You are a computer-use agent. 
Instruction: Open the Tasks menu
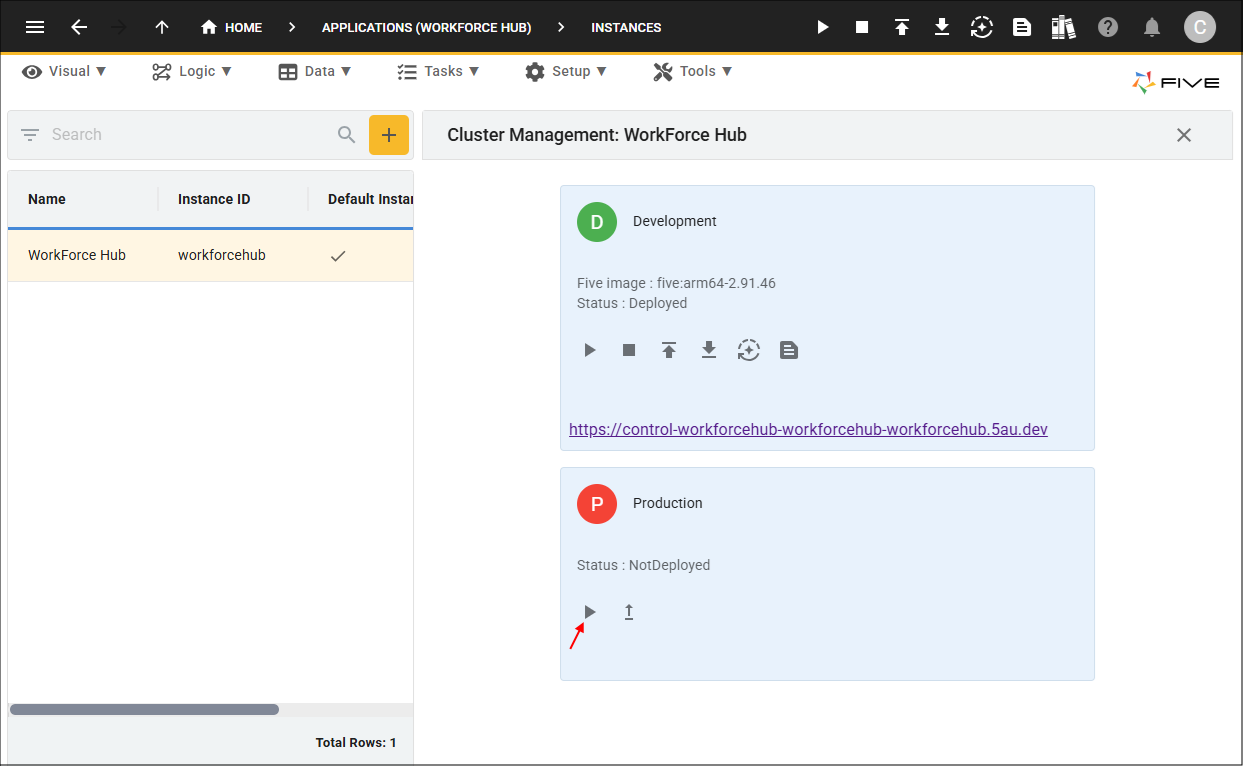tap(438, 71)
